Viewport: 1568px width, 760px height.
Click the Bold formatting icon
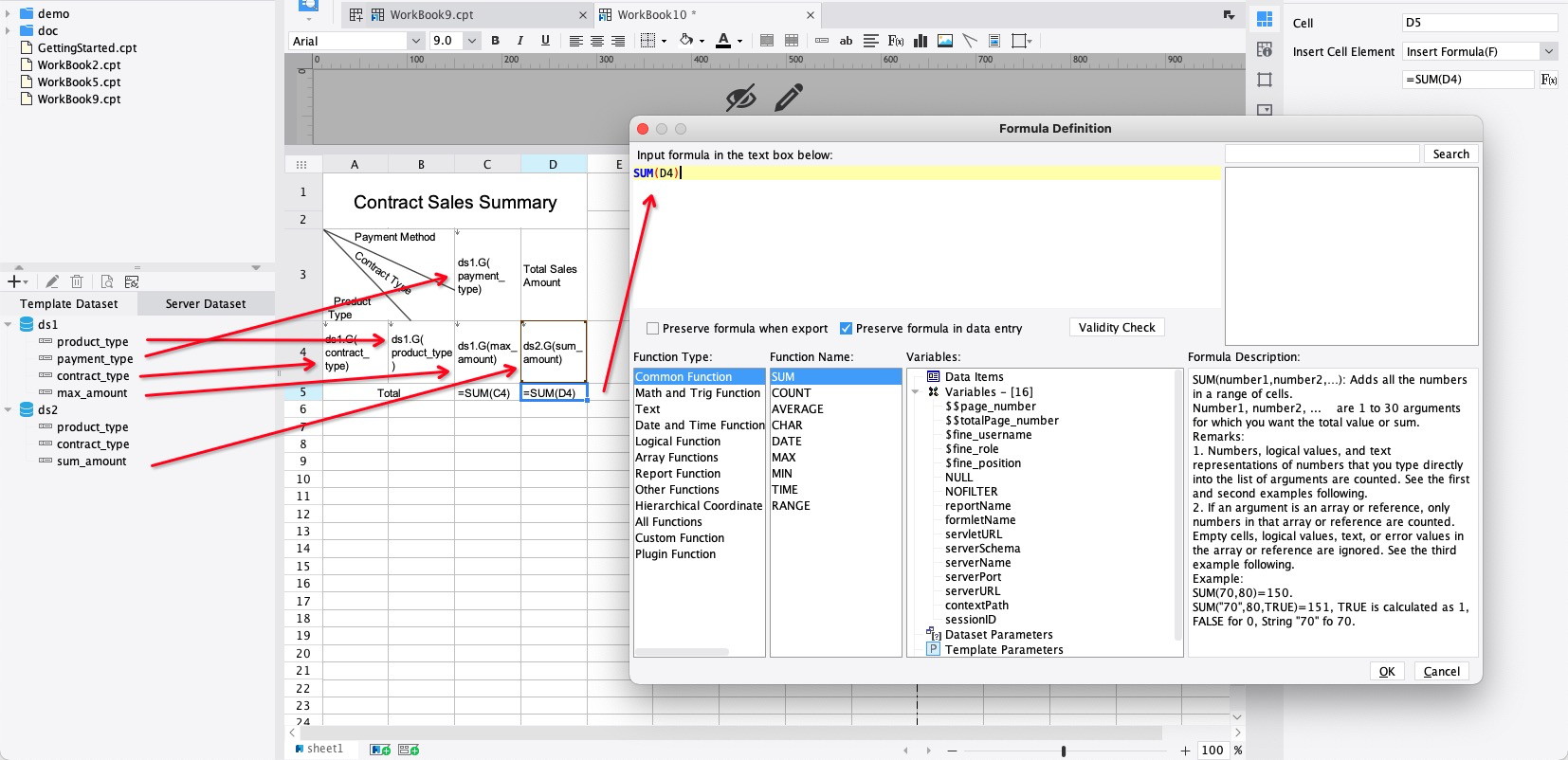pyautogui.click(x=495, y=41)
